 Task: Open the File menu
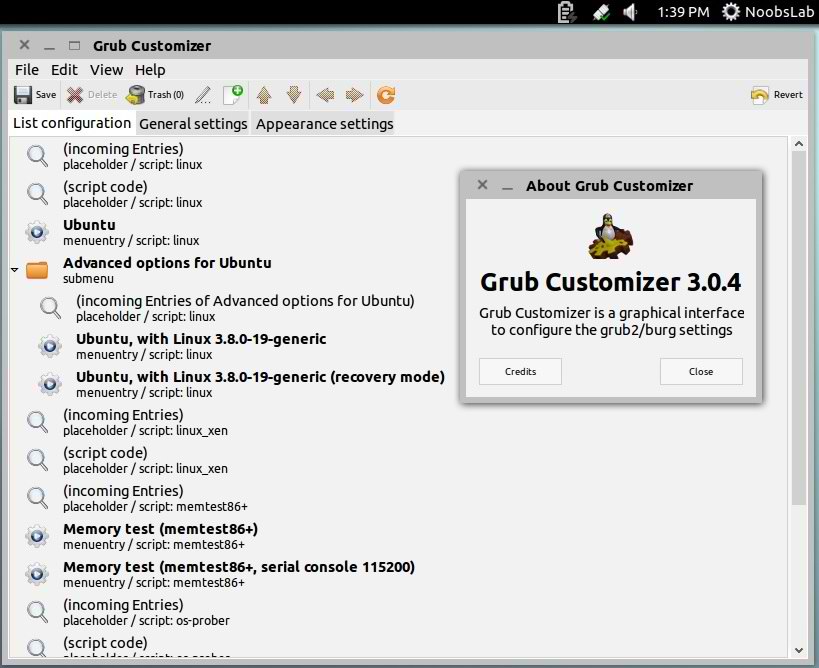tap(27, 70)
